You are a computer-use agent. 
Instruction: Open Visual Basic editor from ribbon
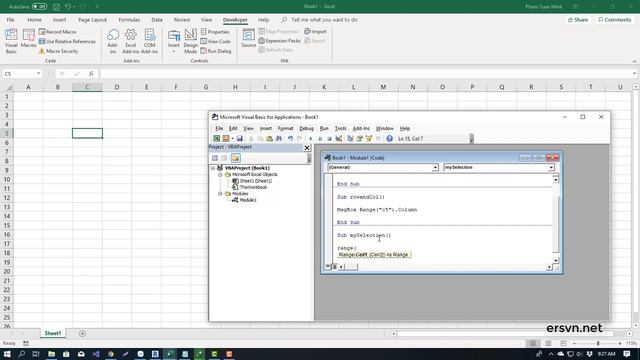pos(11,41)
